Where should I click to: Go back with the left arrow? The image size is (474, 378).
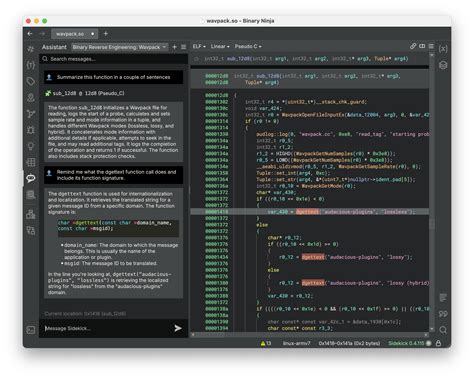click(x=30, y=34)
